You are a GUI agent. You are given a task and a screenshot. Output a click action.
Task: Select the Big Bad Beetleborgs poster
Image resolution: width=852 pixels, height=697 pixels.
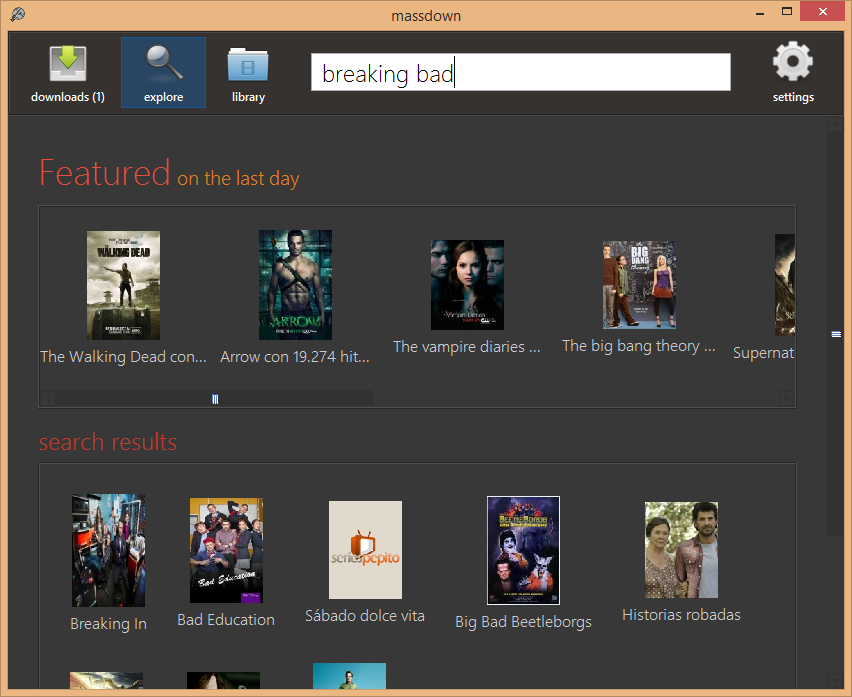pyautogui.click(x=523, y=550)
